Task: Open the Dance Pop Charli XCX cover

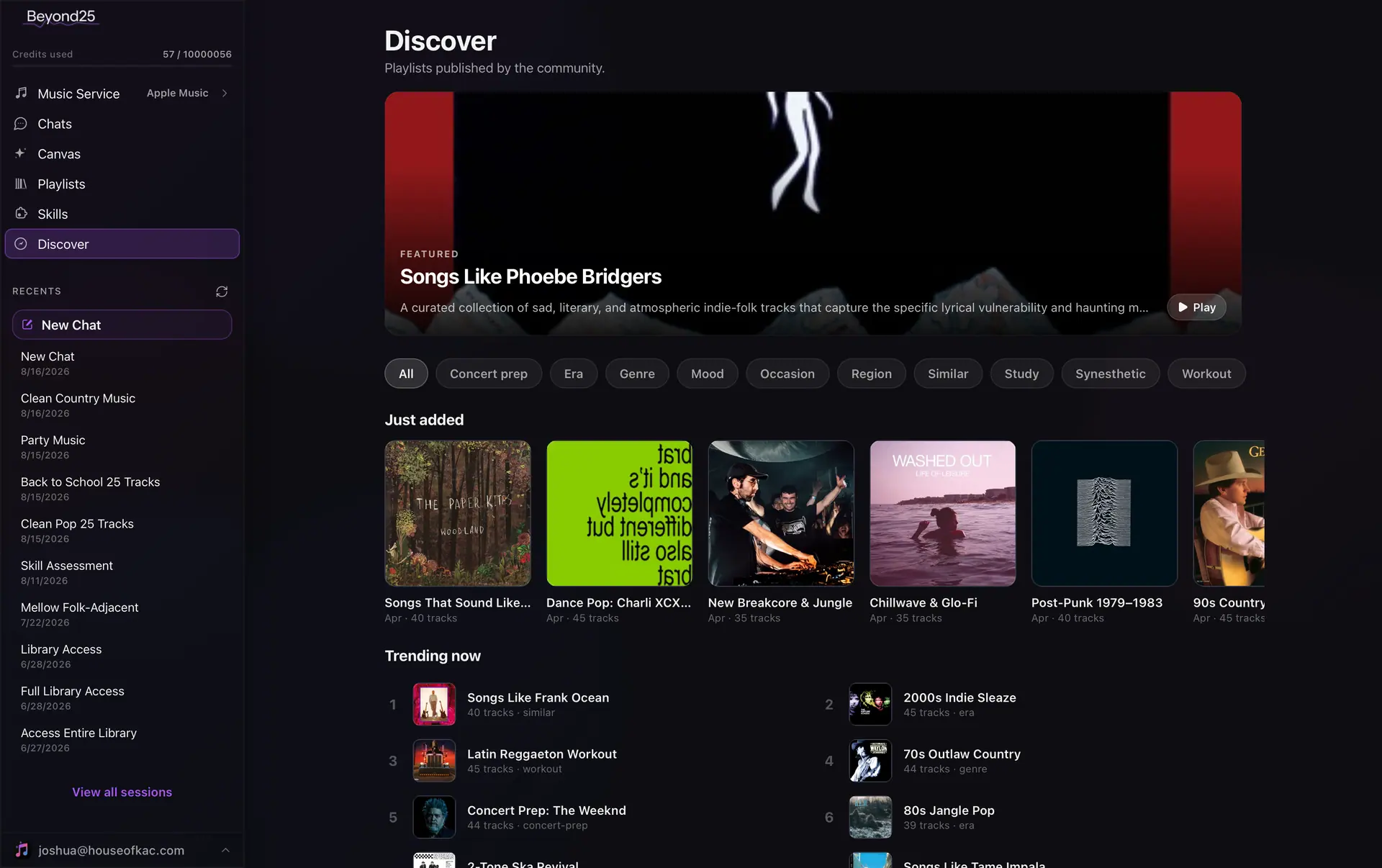Action: (619, 513)
